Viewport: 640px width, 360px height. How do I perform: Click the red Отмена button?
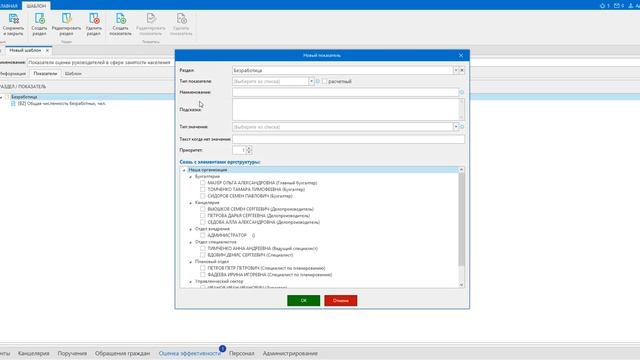(340, 300)
